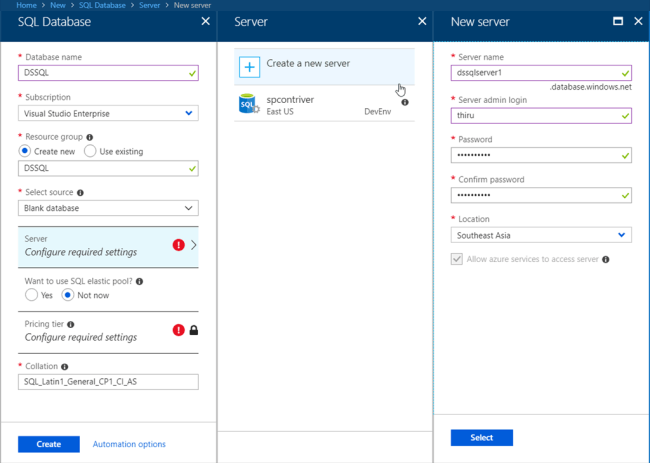Click info icon beside Resource group
This screenshot has width=650, height=463.
pyautogui.click(x=90, y=137)
